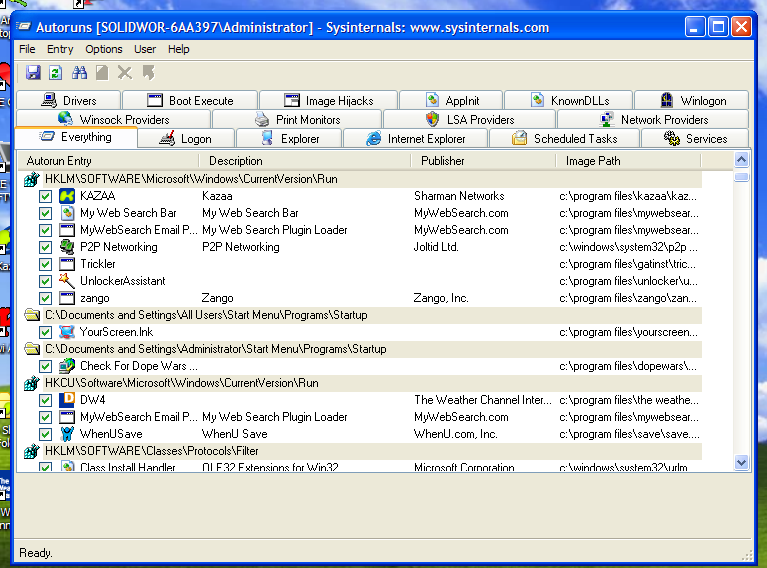Uncheck the My Web Search Bar entry
The image size is (767, 568).
click(x=45, y=214)
